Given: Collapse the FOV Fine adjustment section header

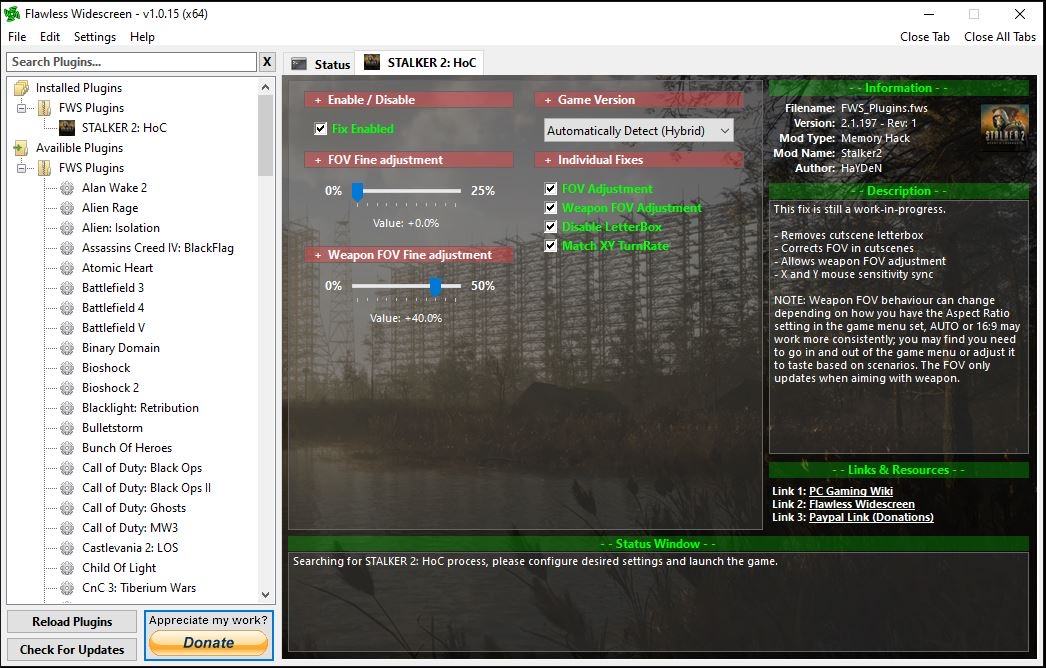Looking at the screenshot, I should pos(409,159).
